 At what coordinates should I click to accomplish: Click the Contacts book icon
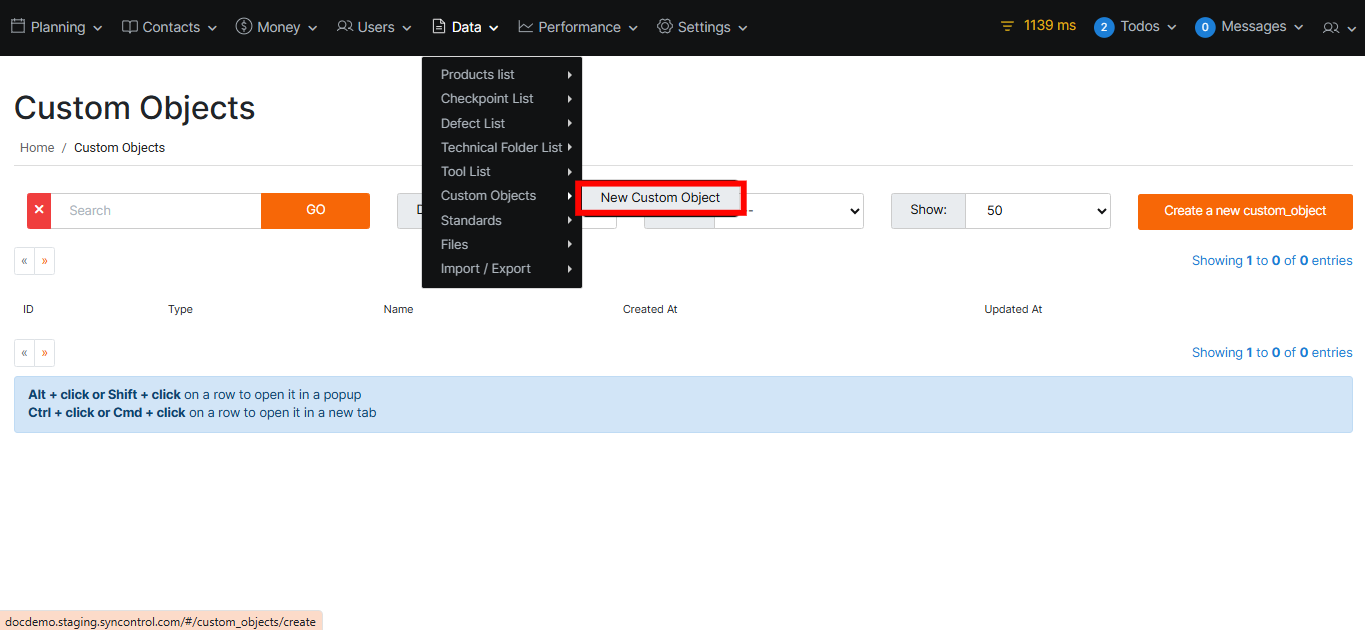point(129,27)
